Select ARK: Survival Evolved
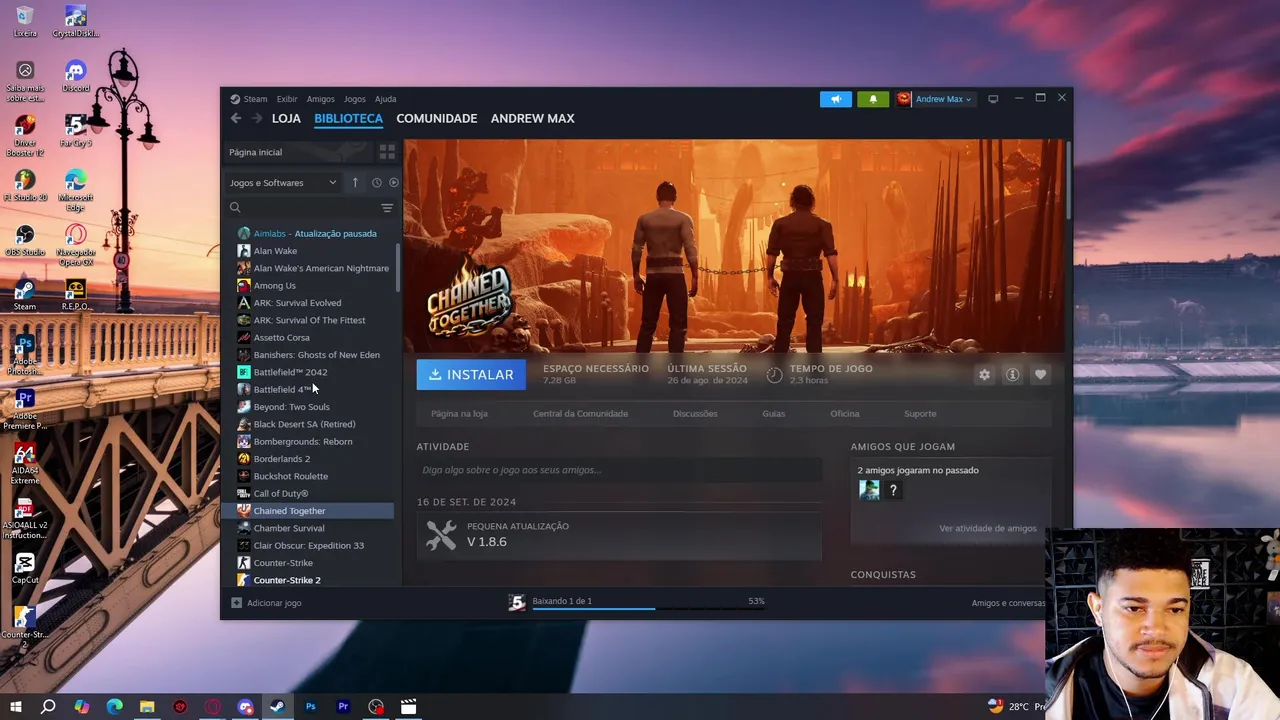The image size is (1280, 720). (x=315, y=303)
